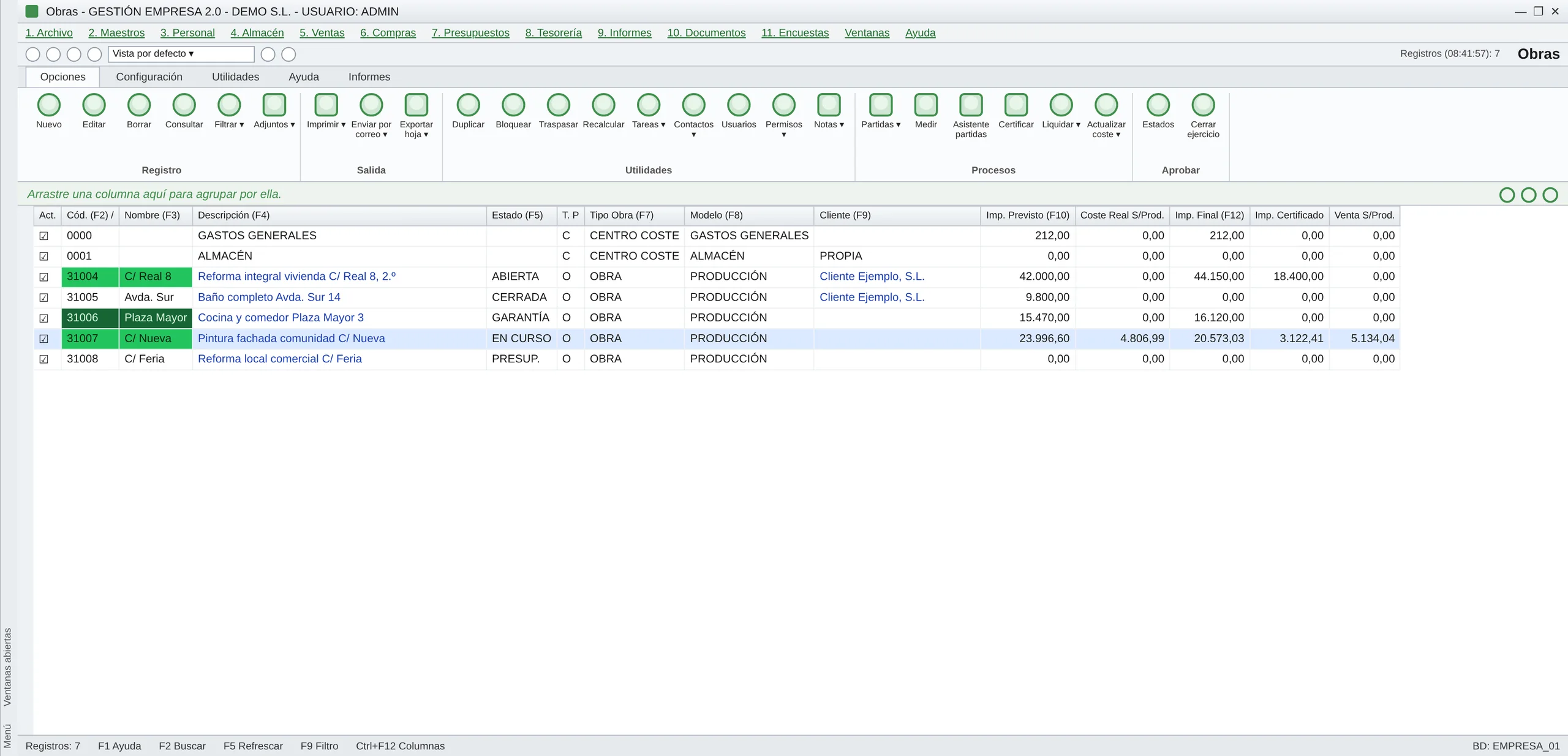The width and height of the screenshot is (1568, 756).
Task: Toggle Act. checkbox for row 0001
Action: [x=43, y=256]
